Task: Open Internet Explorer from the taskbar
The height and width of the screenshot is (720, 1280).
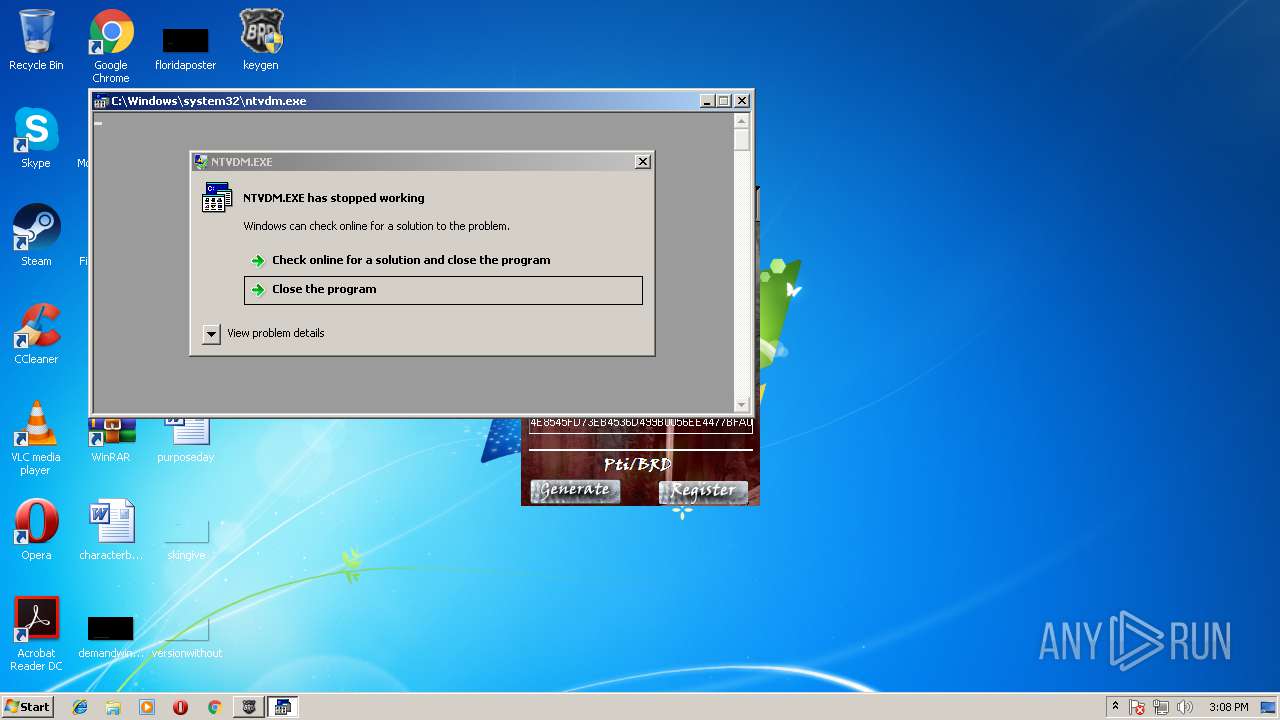Action: tap(80, 707)
